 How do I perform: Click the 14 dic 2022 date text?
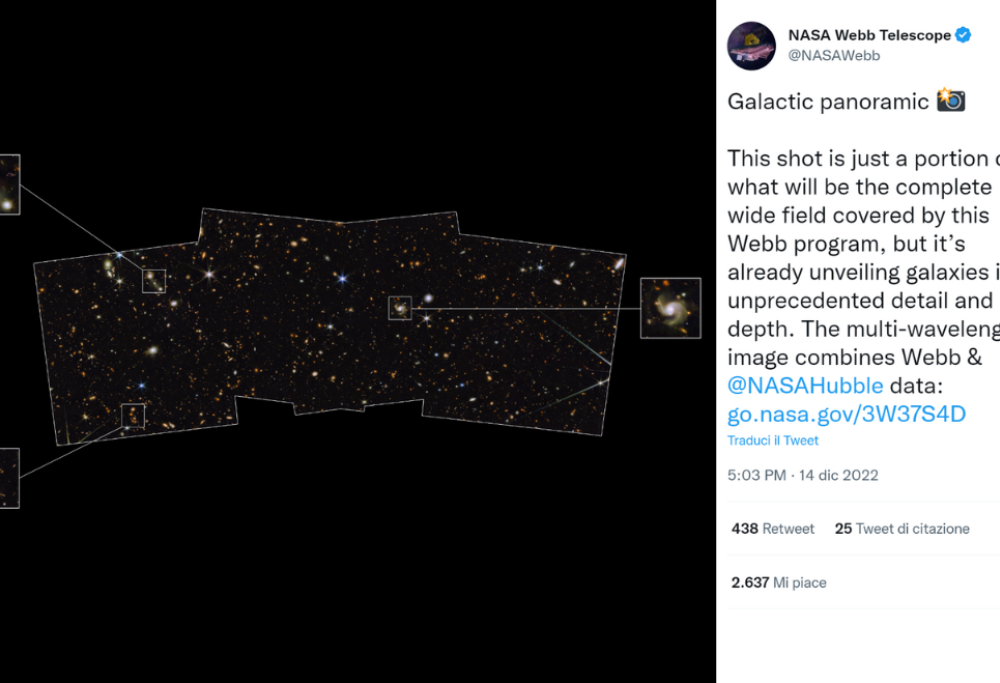[x=838, y=475]
